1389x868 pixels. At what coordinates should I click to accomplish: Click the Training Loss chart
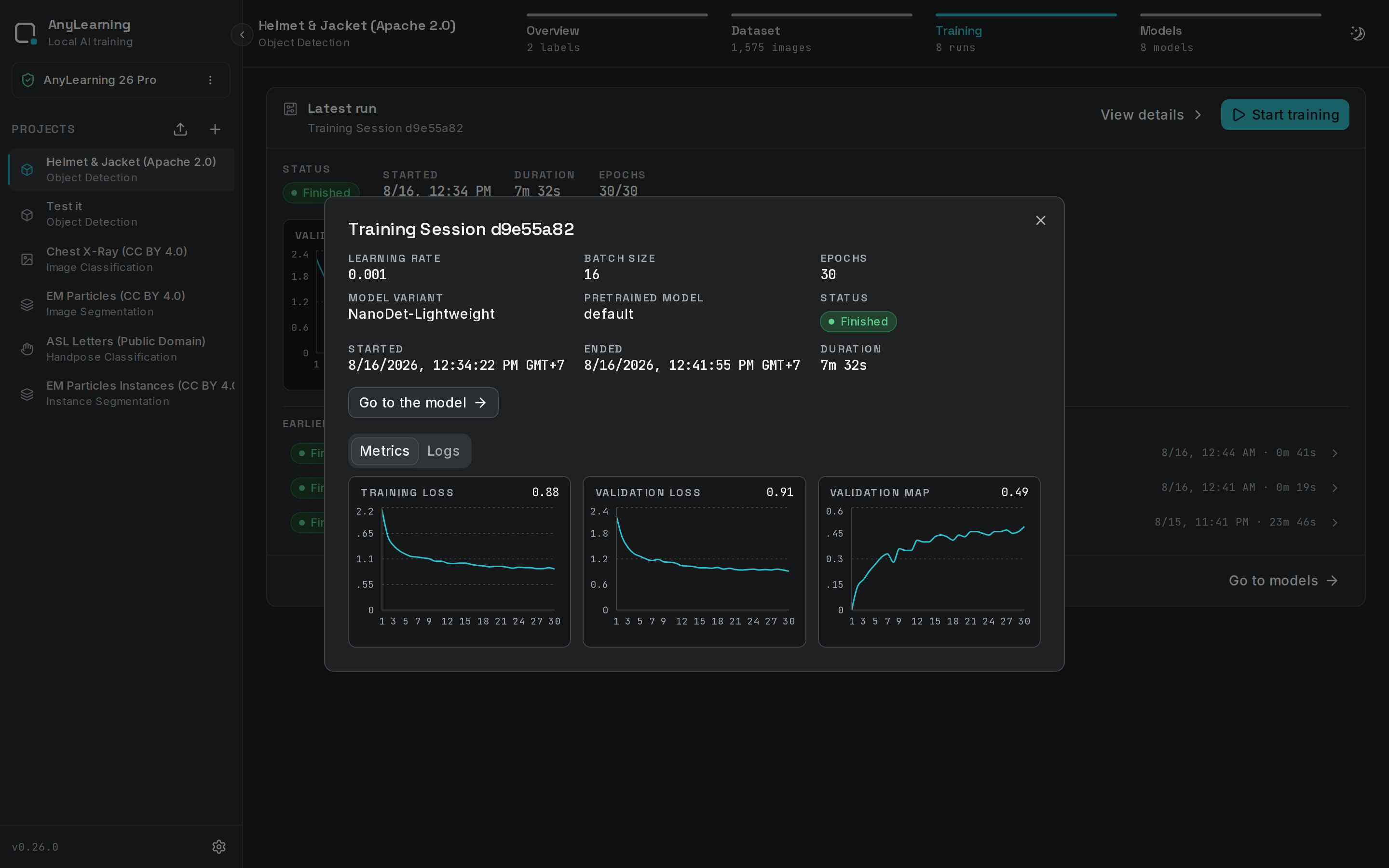pyautogui.click(x=459, y=561)
